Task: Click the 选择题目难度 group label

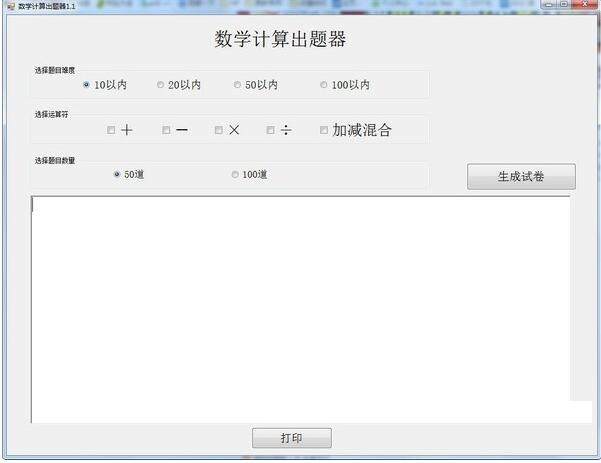Action: click(x=55, y=70)
